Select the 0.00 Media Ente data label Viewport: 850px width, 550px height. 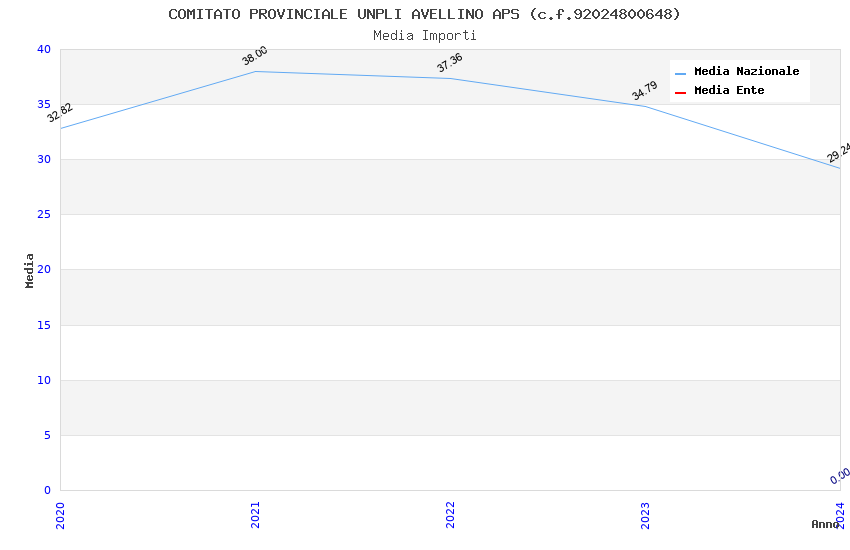pyautogui.click(x=840, y=476)
